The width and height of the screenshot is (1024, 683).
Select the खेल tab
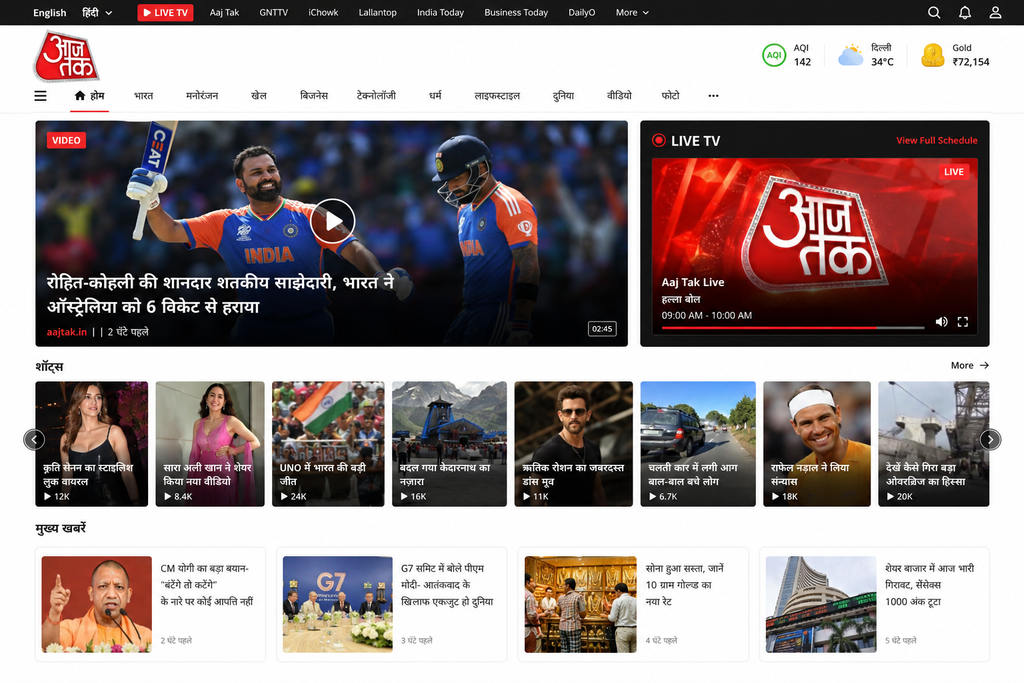click(259, 96)
